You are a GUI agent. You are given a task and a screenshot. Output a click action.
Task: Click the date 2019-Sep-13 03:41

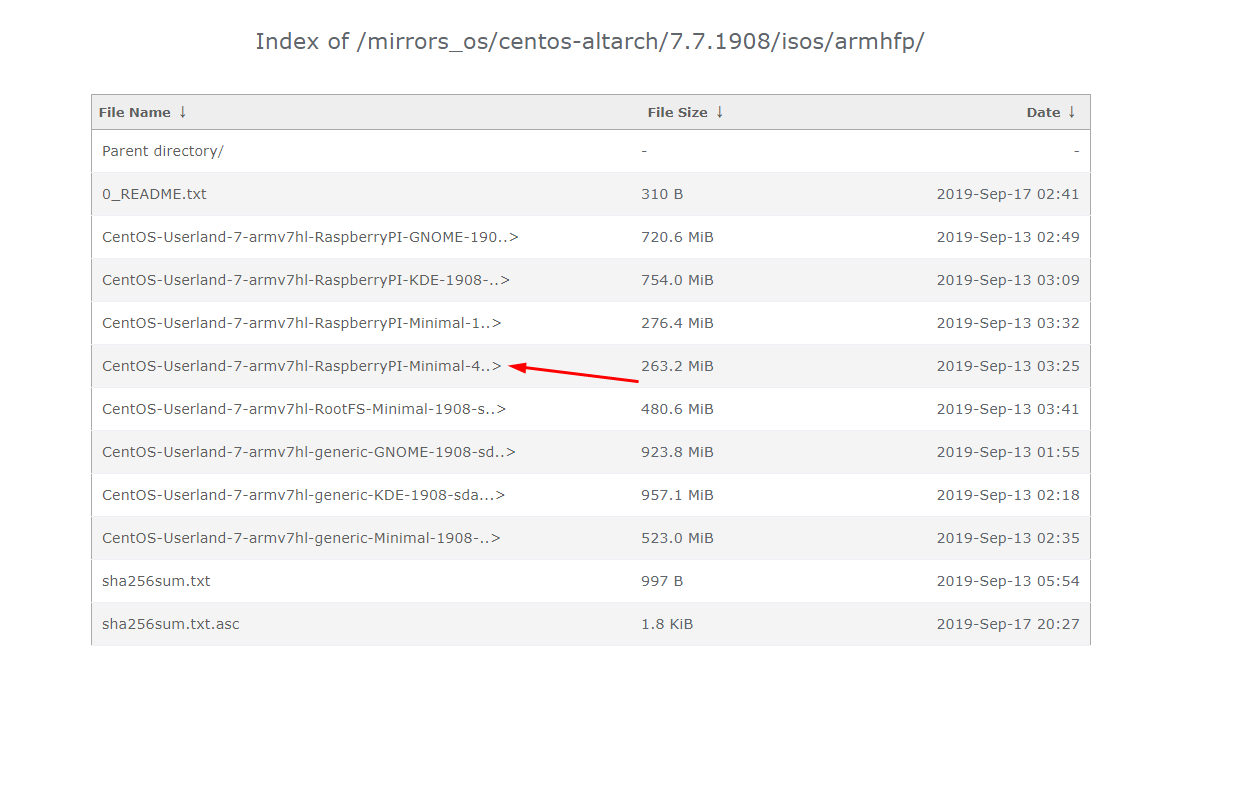1008,409
